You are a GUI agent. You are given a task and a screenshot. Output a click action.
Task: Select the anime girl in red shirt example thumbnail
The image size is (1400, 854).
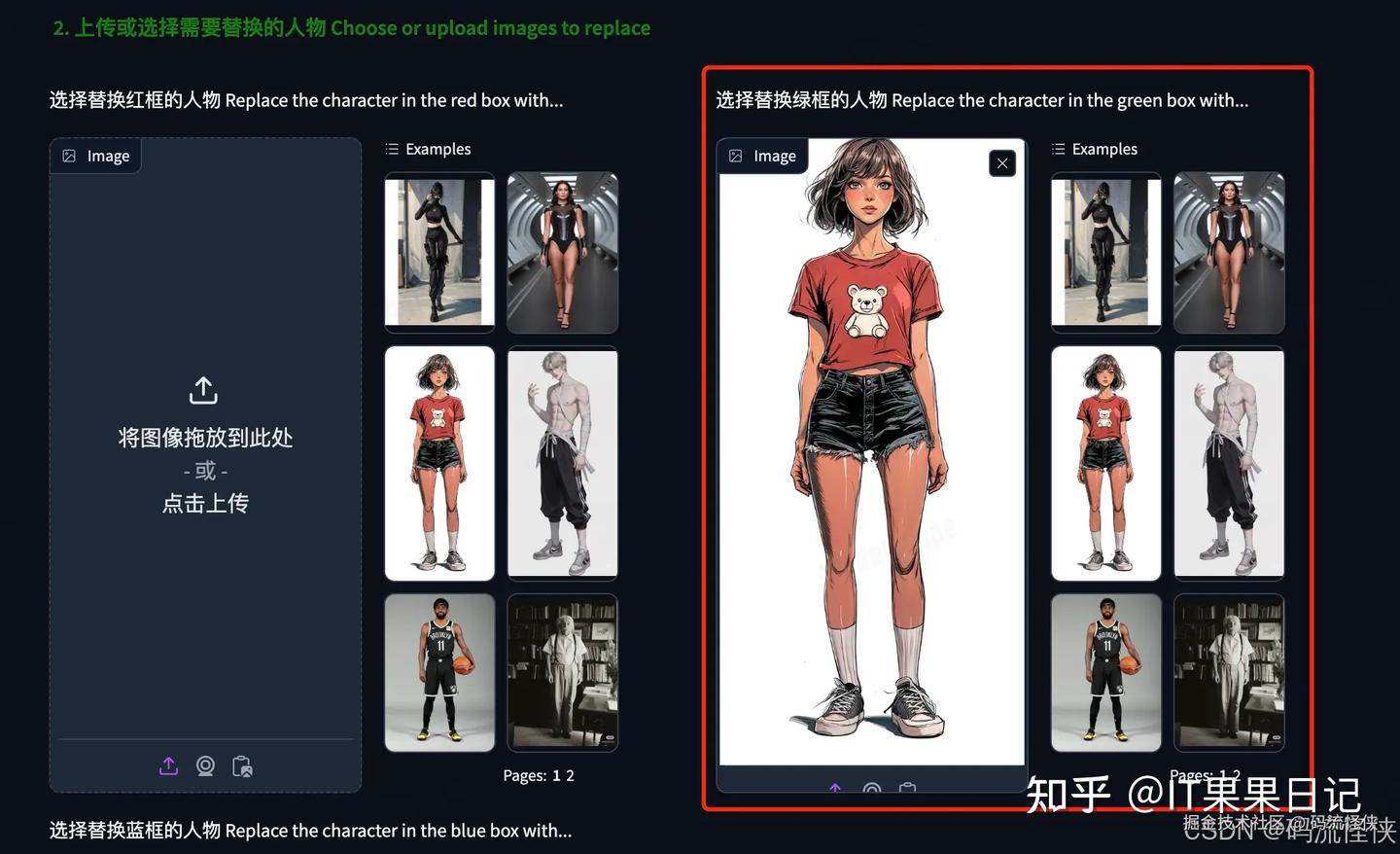pyautogui.click(x=439, y=462)
